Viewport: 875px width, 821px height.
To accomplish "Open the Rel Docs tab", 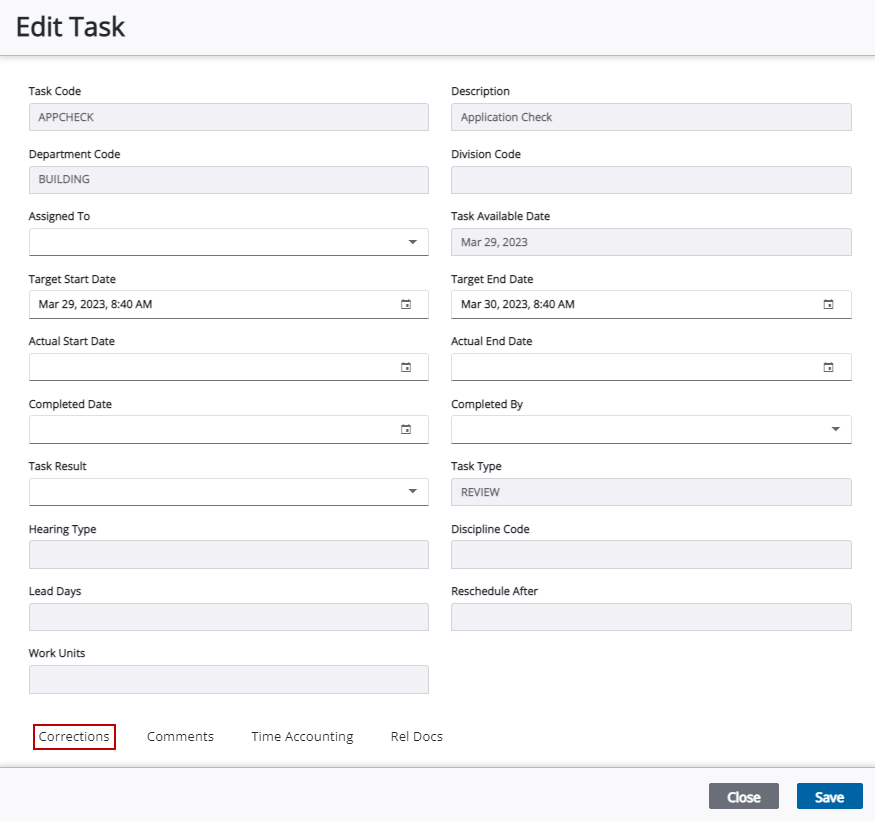I will tap(416, 737).
